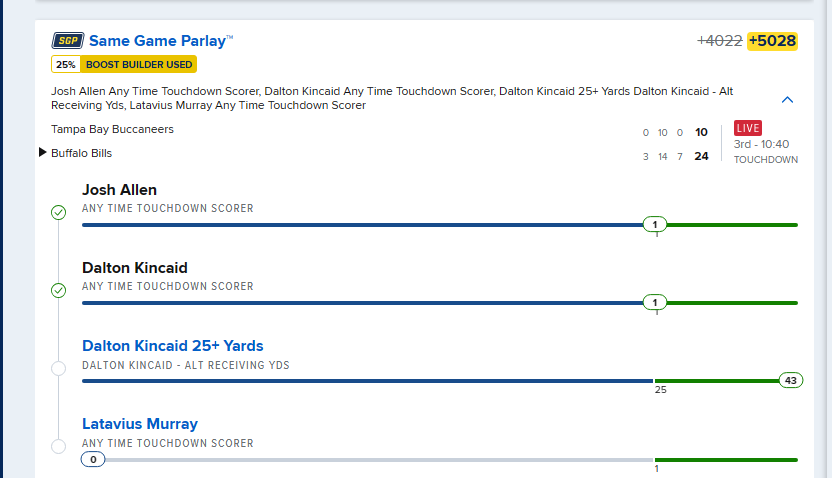The height and width of the screenshot is (478, 832).
Task: Click the red LIVE badge
Action: pos(748,128)
